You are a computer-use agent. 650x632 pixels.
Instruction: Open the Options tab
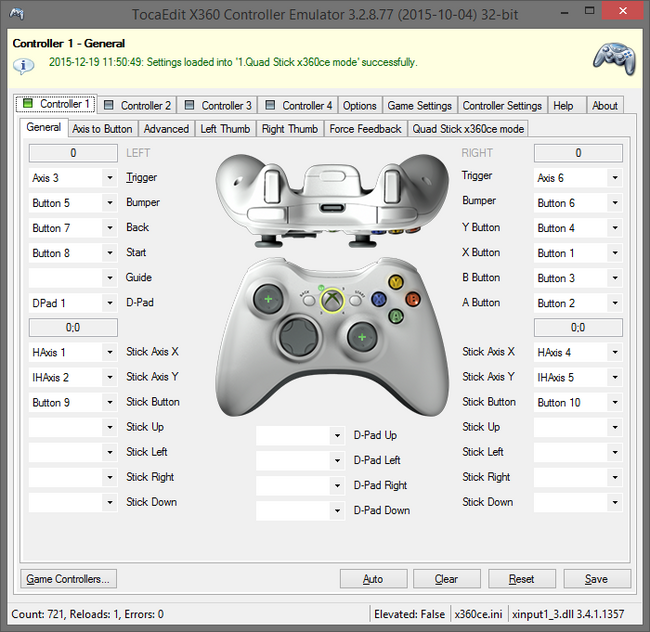[359, 105]
